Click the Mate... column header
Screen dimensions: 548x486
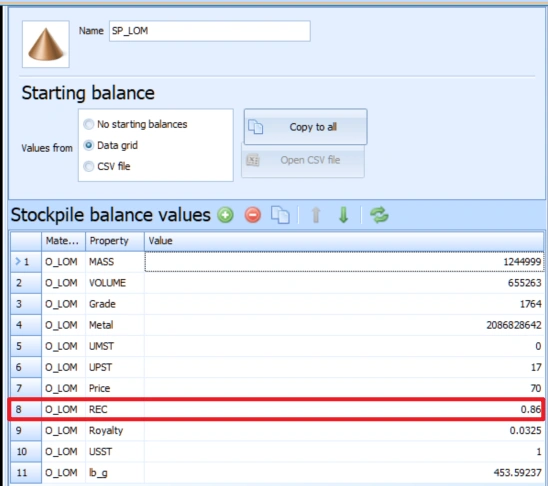(x=63, y=241)
